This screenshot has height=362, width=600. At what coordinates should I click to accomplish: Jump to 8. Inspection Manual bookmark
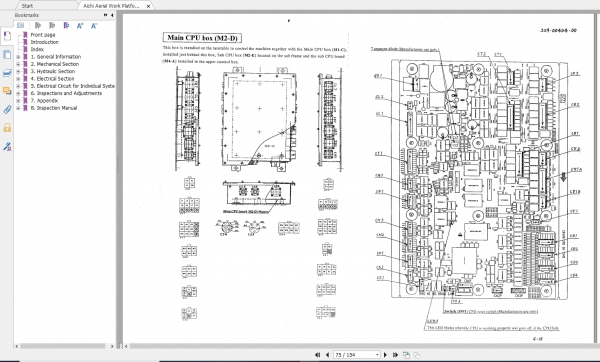click(54, 108)
